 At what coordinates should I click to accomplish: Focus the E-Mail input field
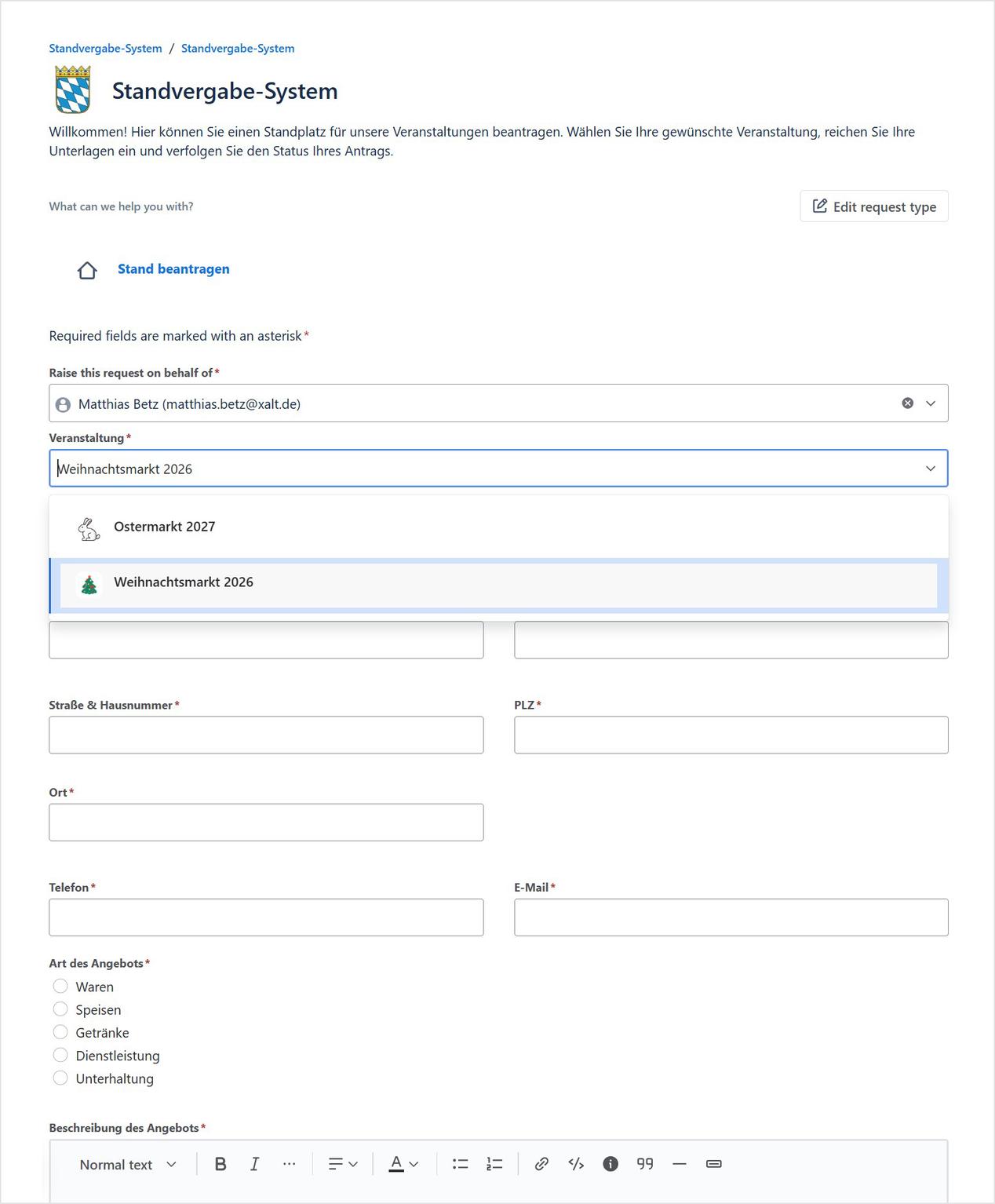[731, 917]
